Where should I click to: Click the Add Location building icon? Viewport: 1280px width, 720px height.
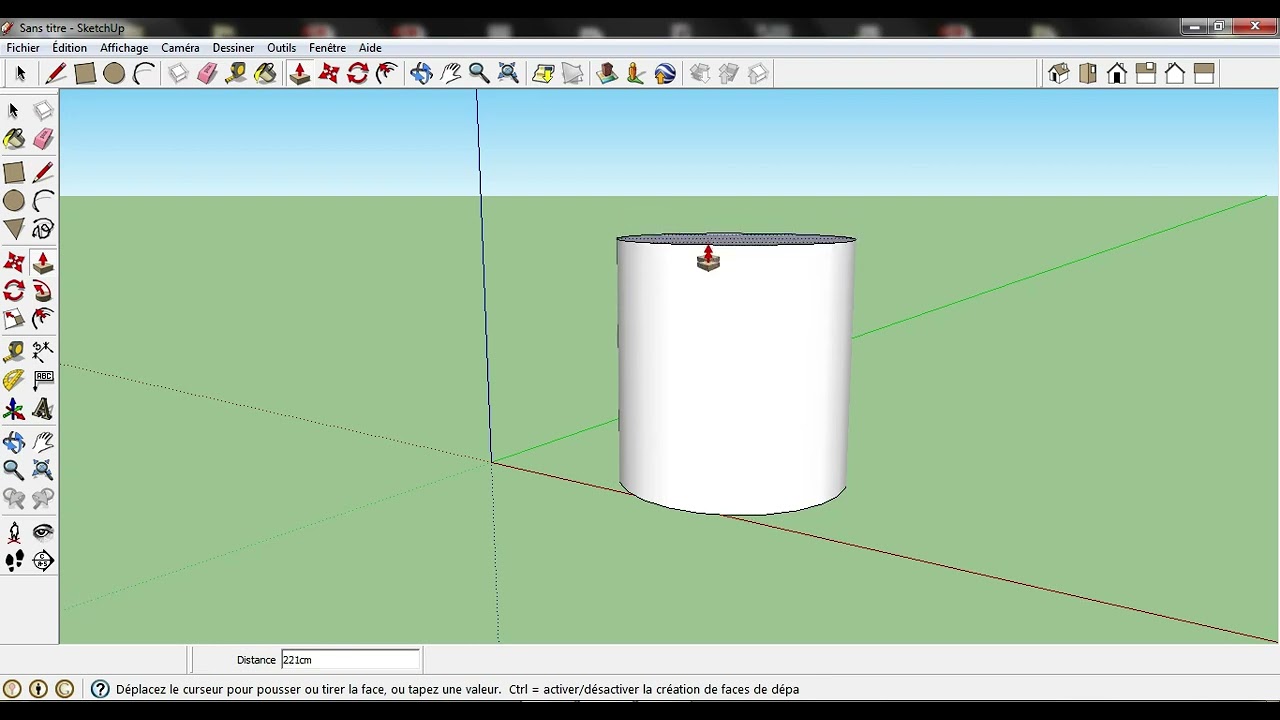pos(607,73)
